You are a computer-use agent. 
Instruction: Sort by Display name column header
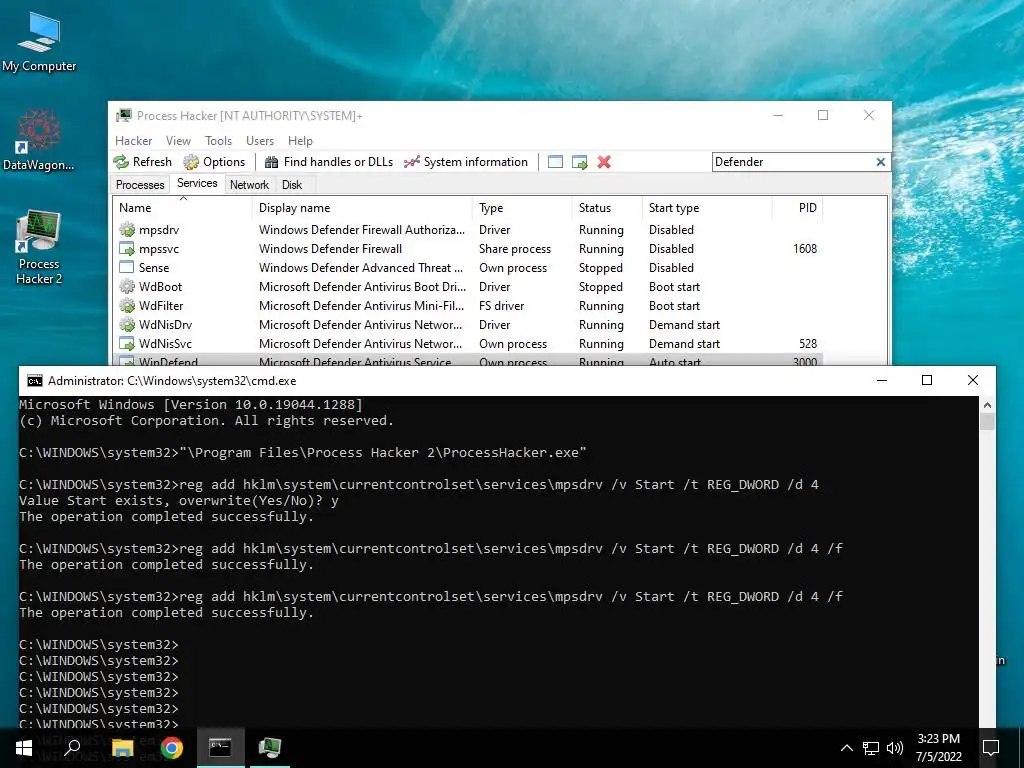coord(362,208)
